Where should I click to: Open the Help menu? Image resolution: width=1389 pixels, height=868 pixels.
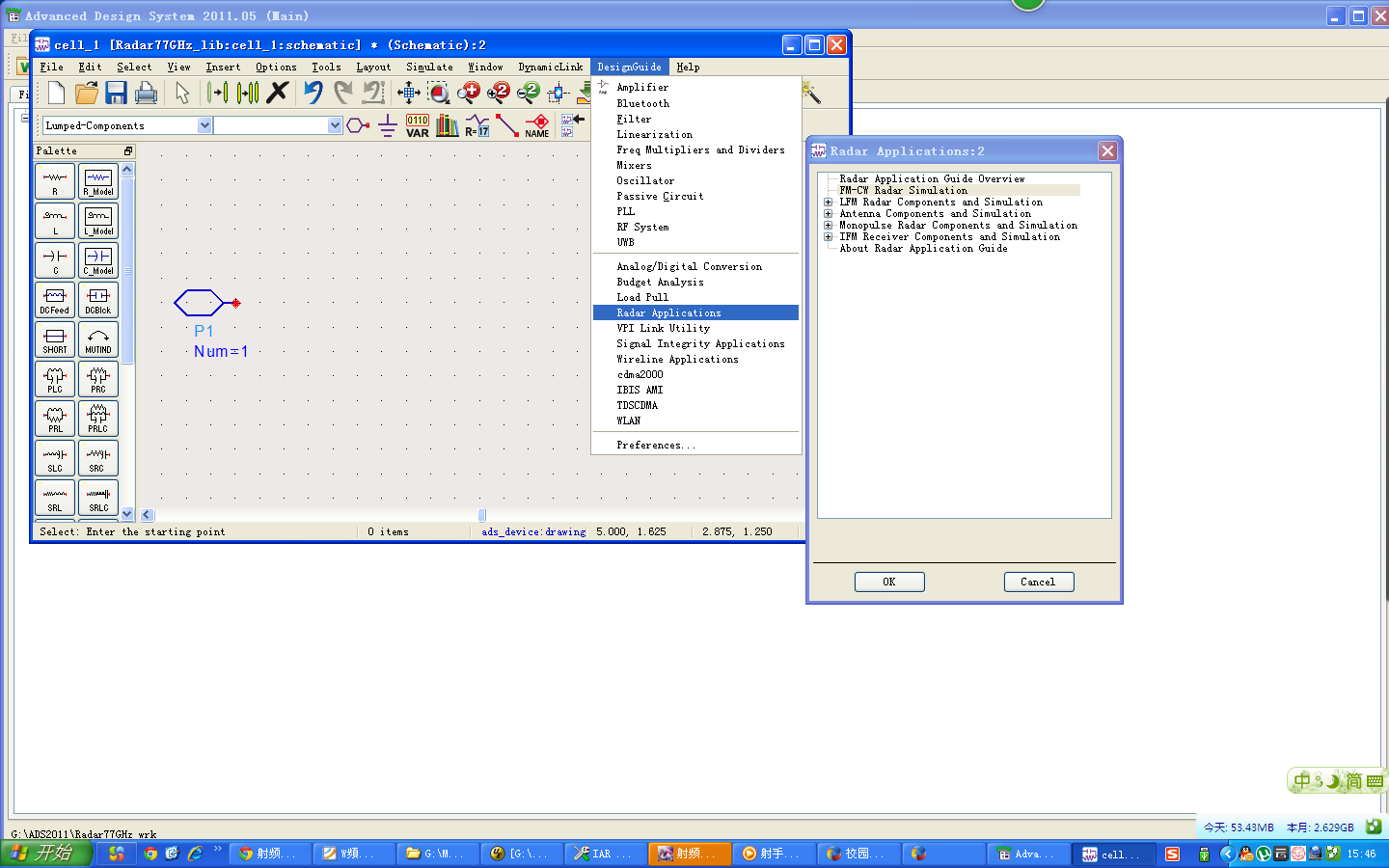click(688, 67)
